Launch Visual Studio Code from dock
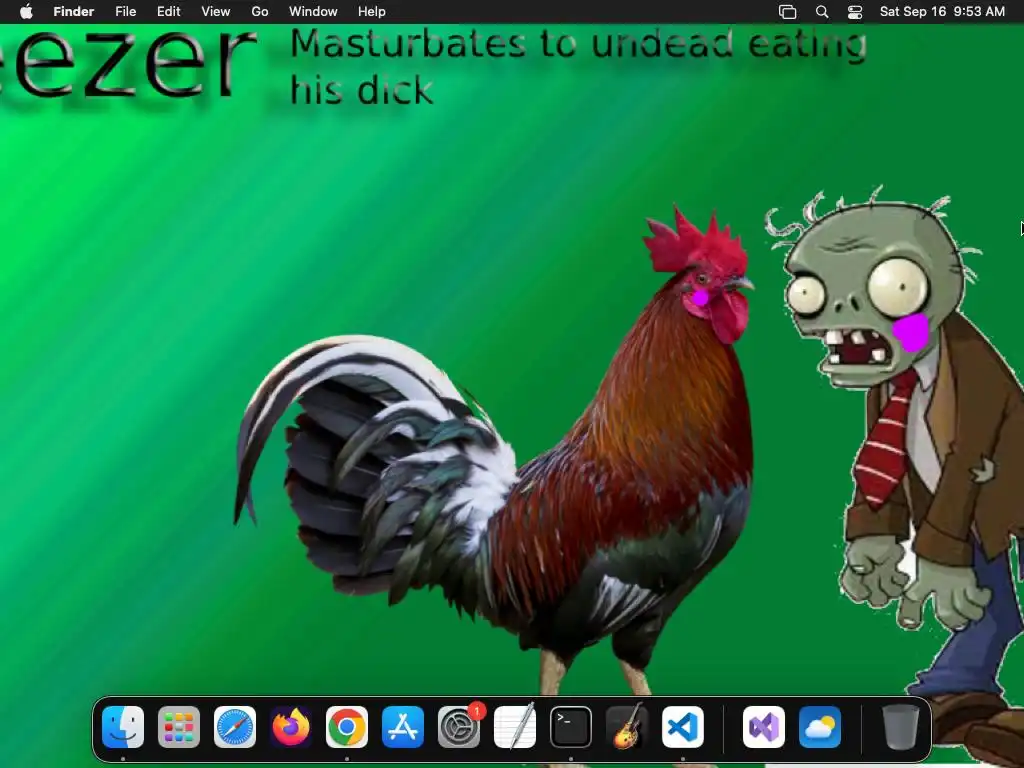The height and width of the screenshot is (768, 1024). [683, 727]
